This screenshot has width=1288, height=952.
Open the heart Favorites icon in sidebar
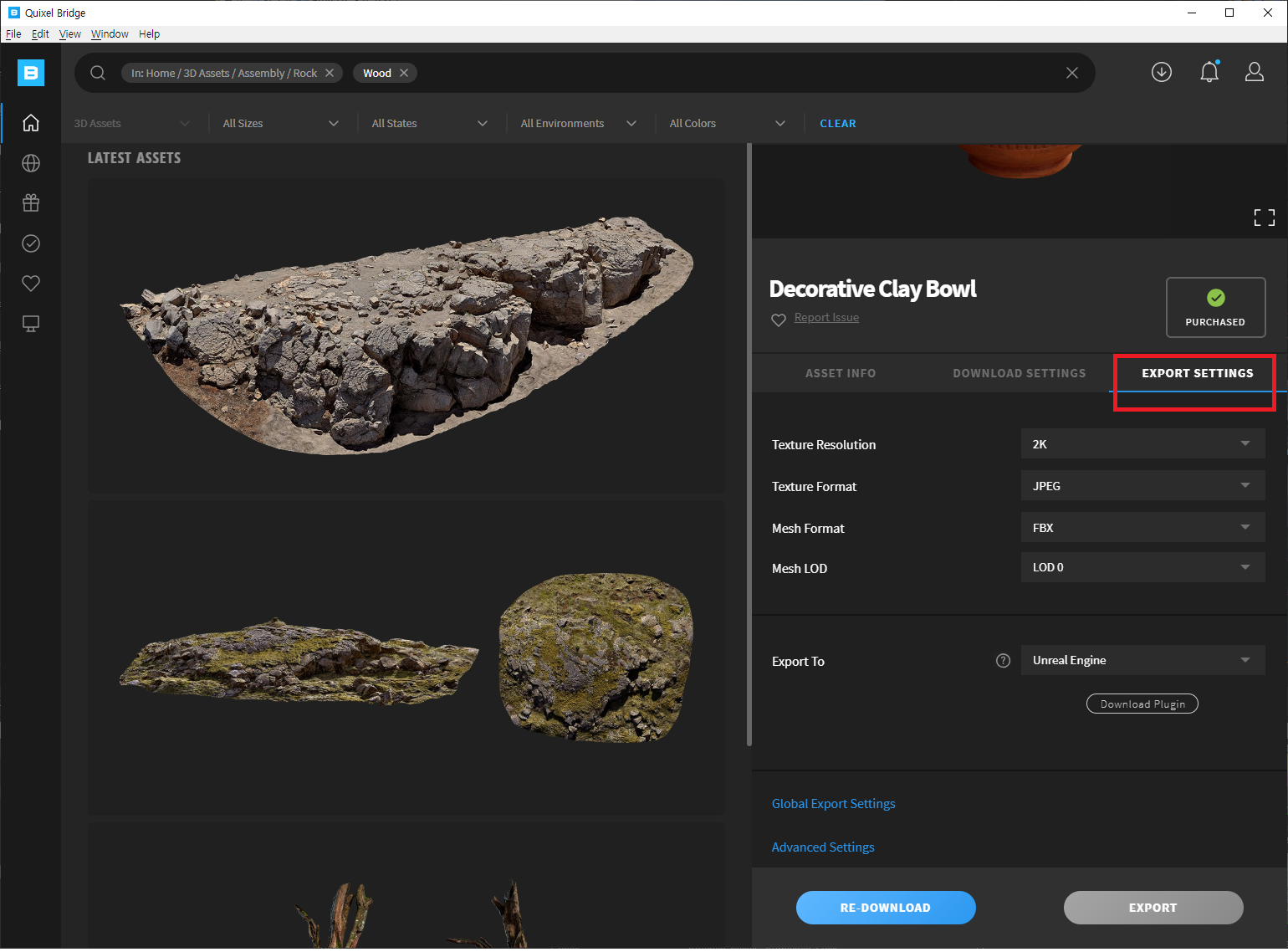coord(31,284)
